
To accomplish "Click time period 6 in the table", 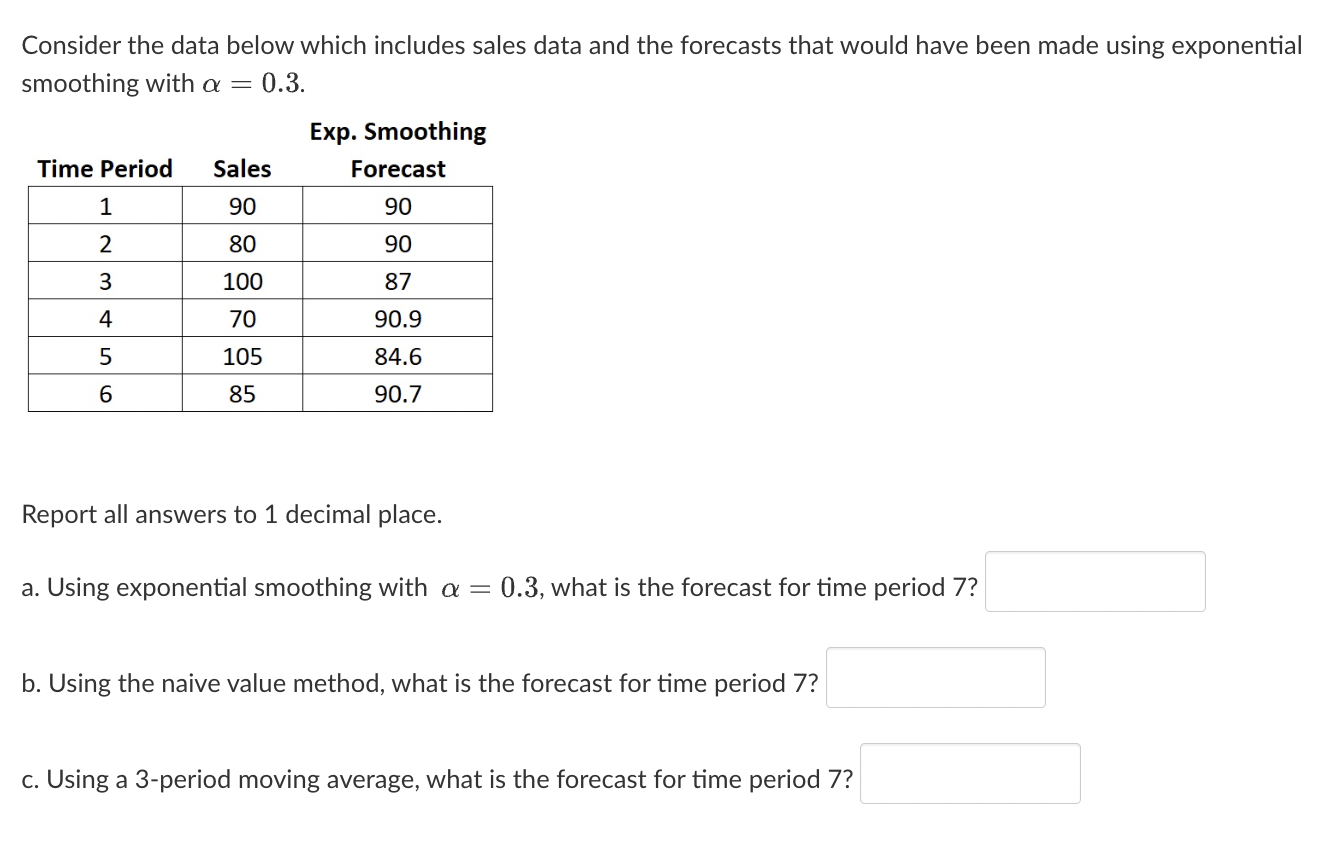I will [x=104, y=393].
